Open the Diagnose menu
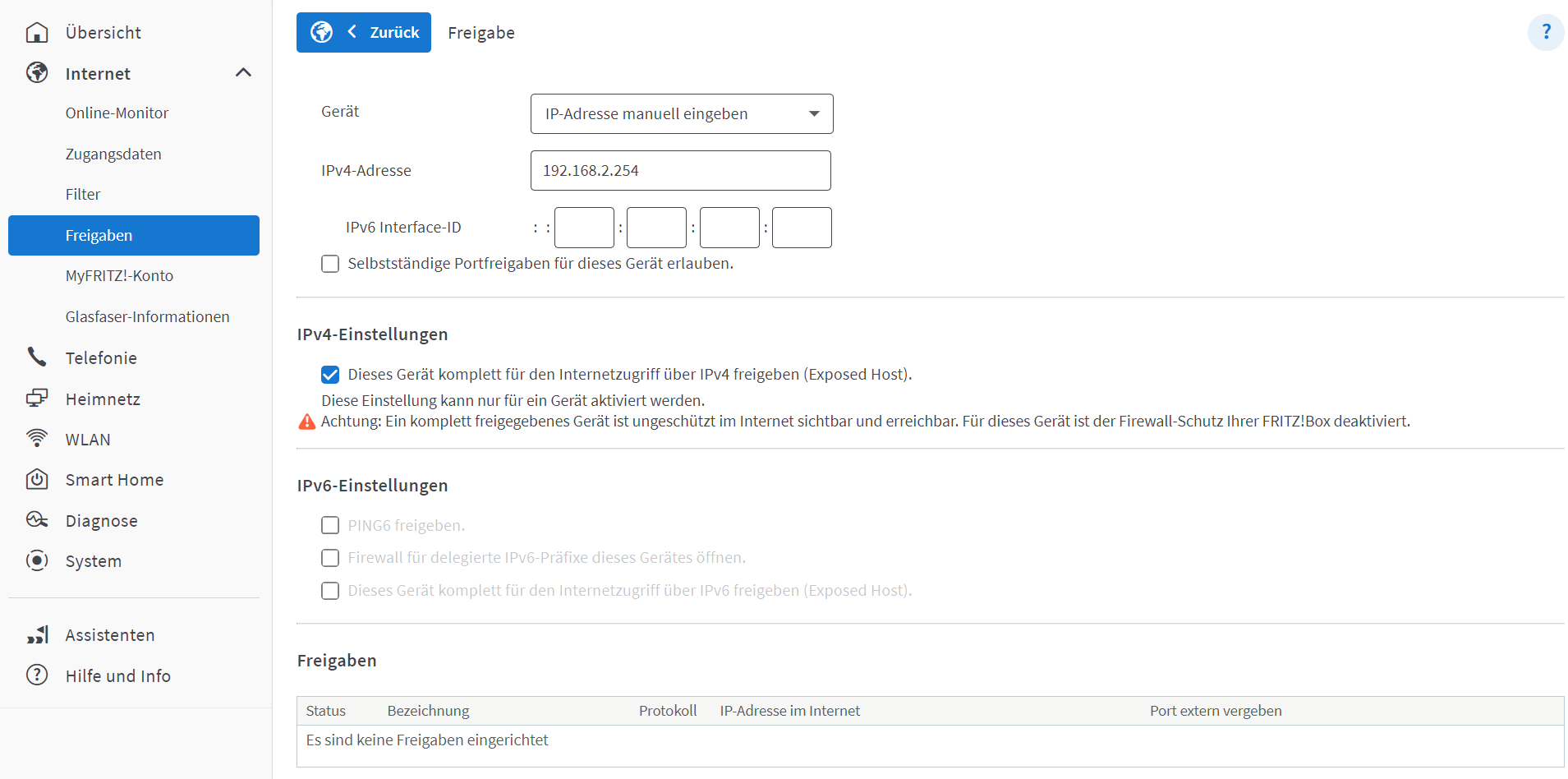 tap(102, 520)
